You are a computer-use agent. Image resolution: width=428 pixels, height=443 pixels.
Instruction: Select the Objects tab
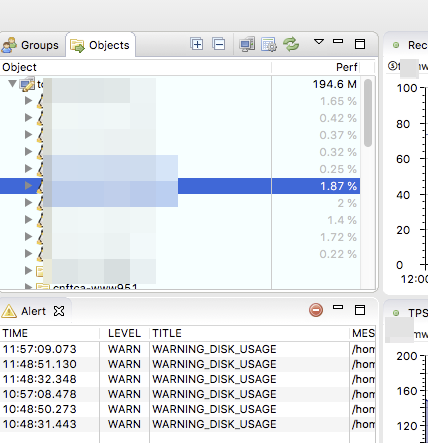tap(100, 45)
